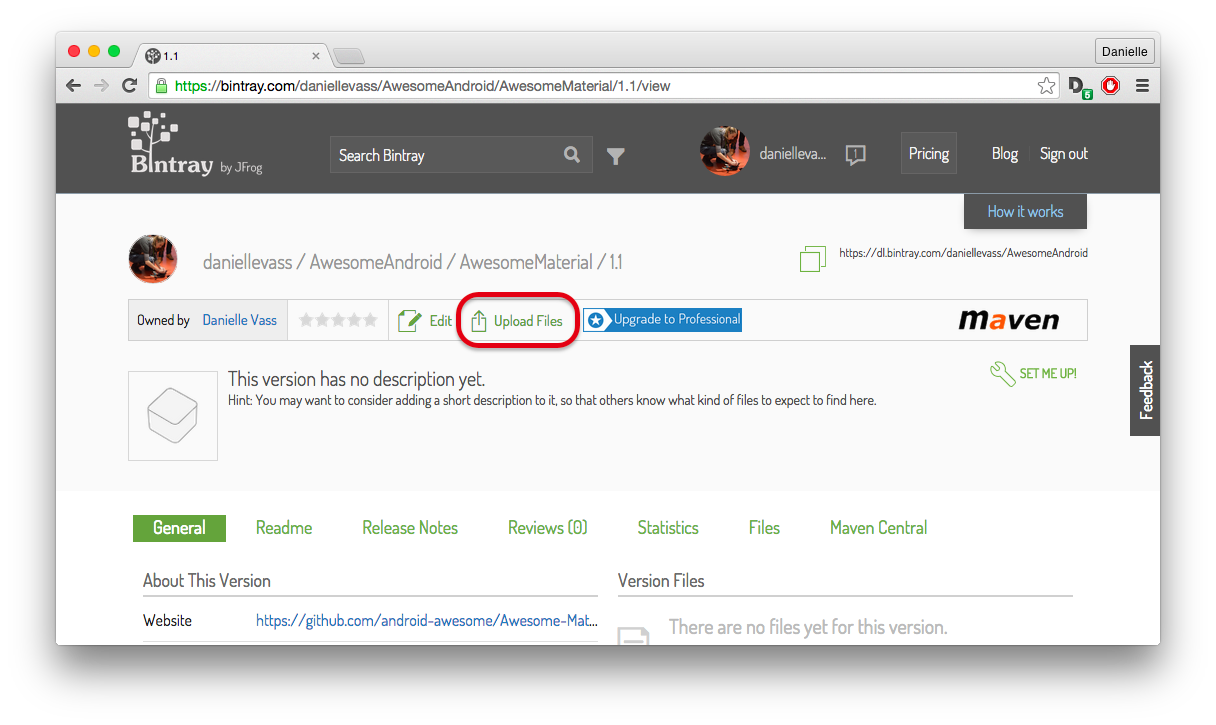Viewport: 1216px width, 725px height.
Task: Click the Danielle Chrome profile button
Action: (1126, 51)
